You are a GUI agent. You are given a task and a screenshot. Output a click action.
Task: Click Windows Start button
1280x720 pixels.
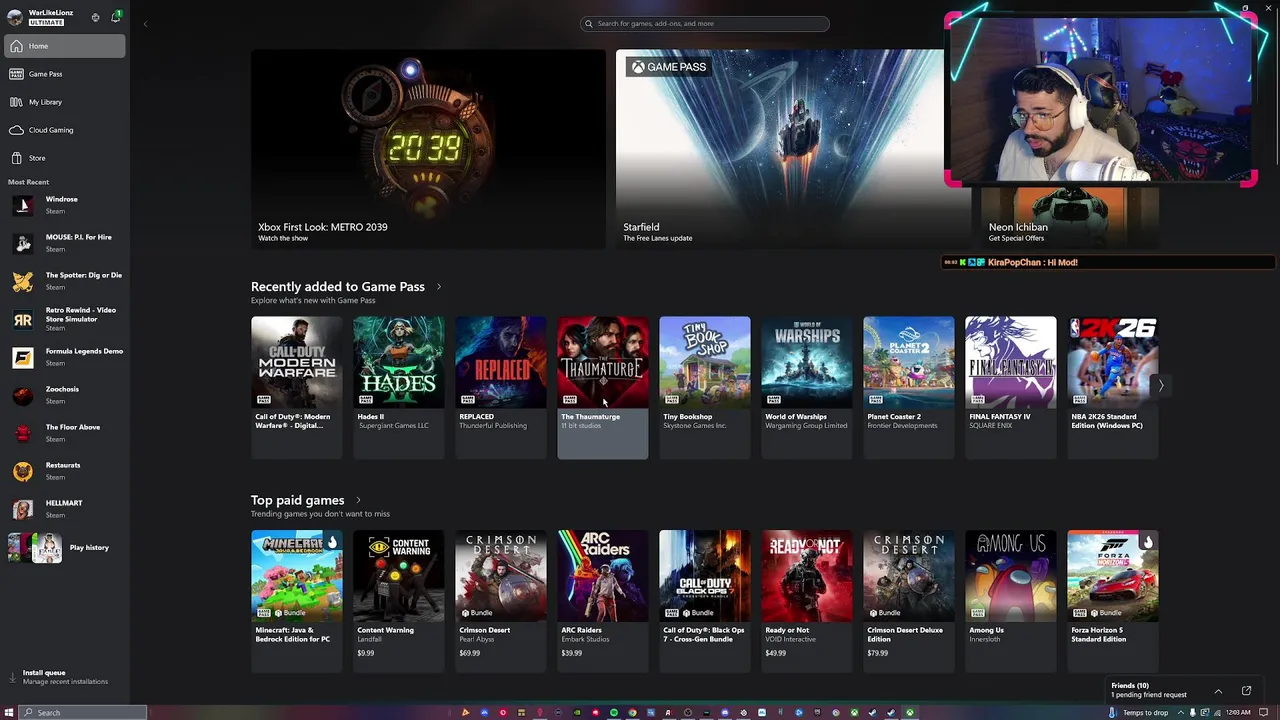coord(9,713)
